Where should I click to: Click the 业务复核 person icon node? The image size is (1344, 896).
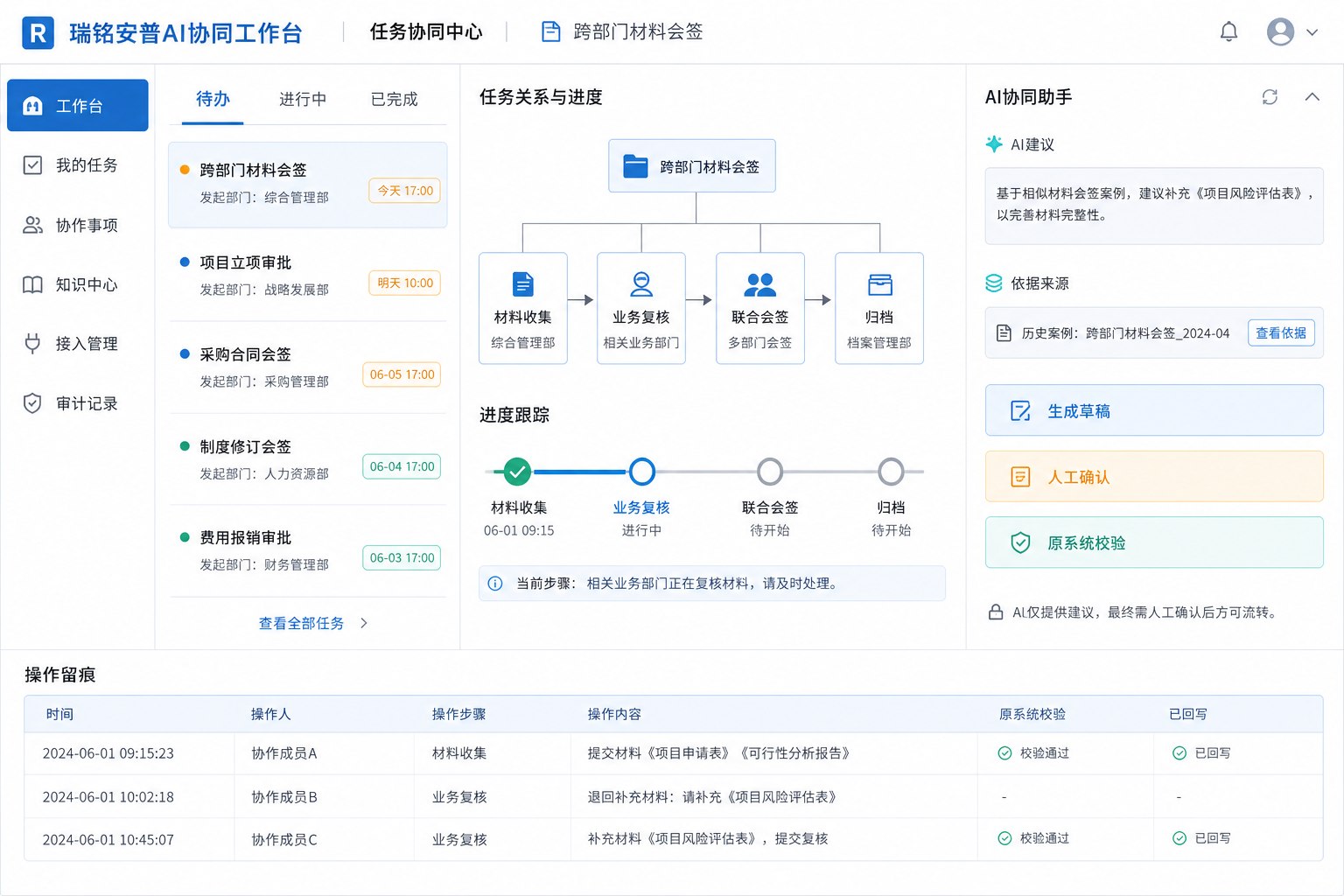click(641, 284)
